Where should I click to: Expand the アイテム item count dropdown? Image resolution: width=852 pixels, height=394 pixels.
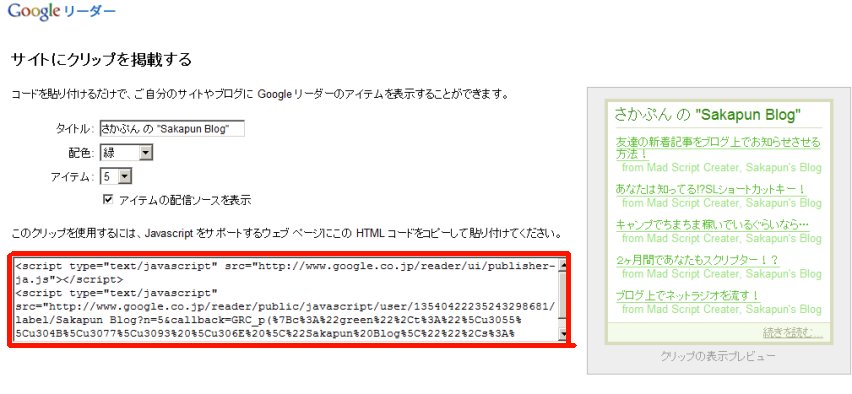coord(116,177)
